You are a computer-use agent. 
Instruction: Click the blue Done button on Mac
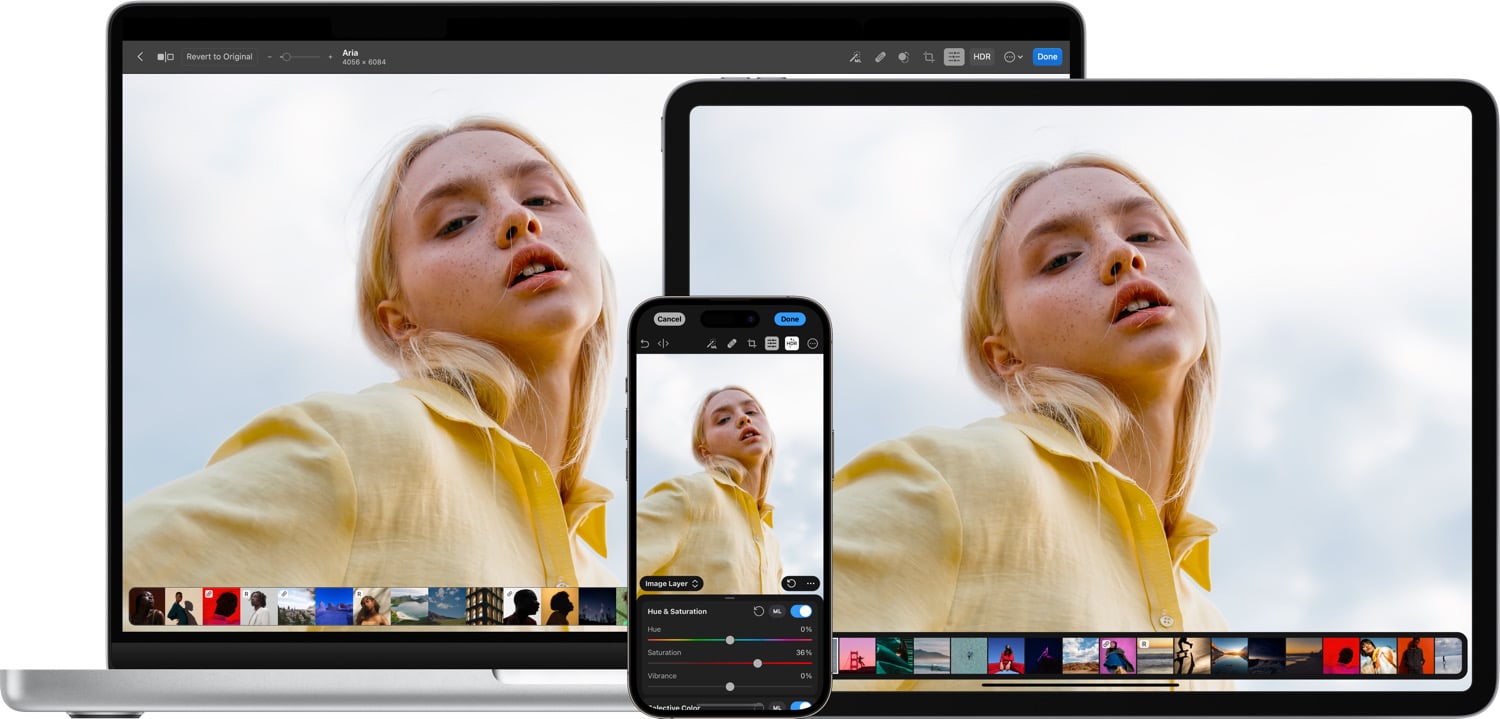pos(1047,57)
